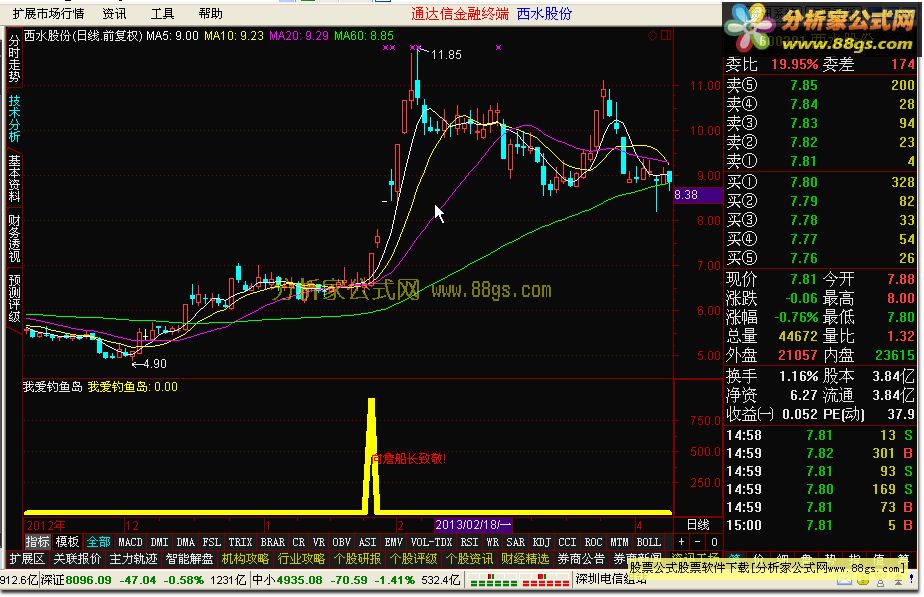The width and height of the screenshot is (924, 597).
Task: Open the 个股研报 tab
Action: (357, 559)
